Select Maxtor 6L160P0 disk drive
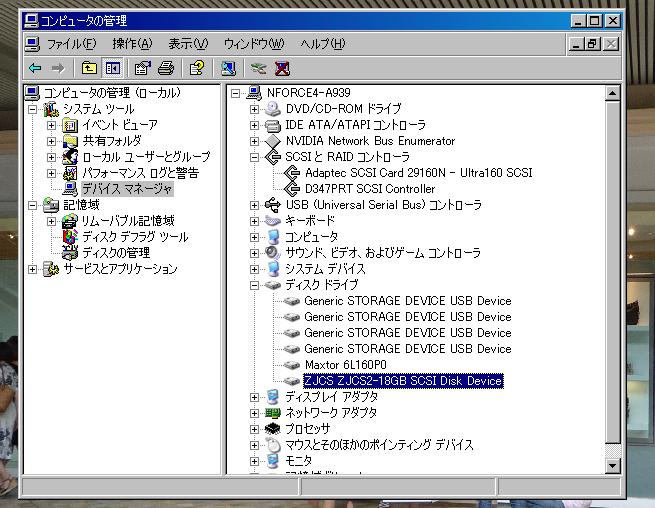Image resolution: width=655 pixels, height=508 pixels. click(x=345, y=365)
